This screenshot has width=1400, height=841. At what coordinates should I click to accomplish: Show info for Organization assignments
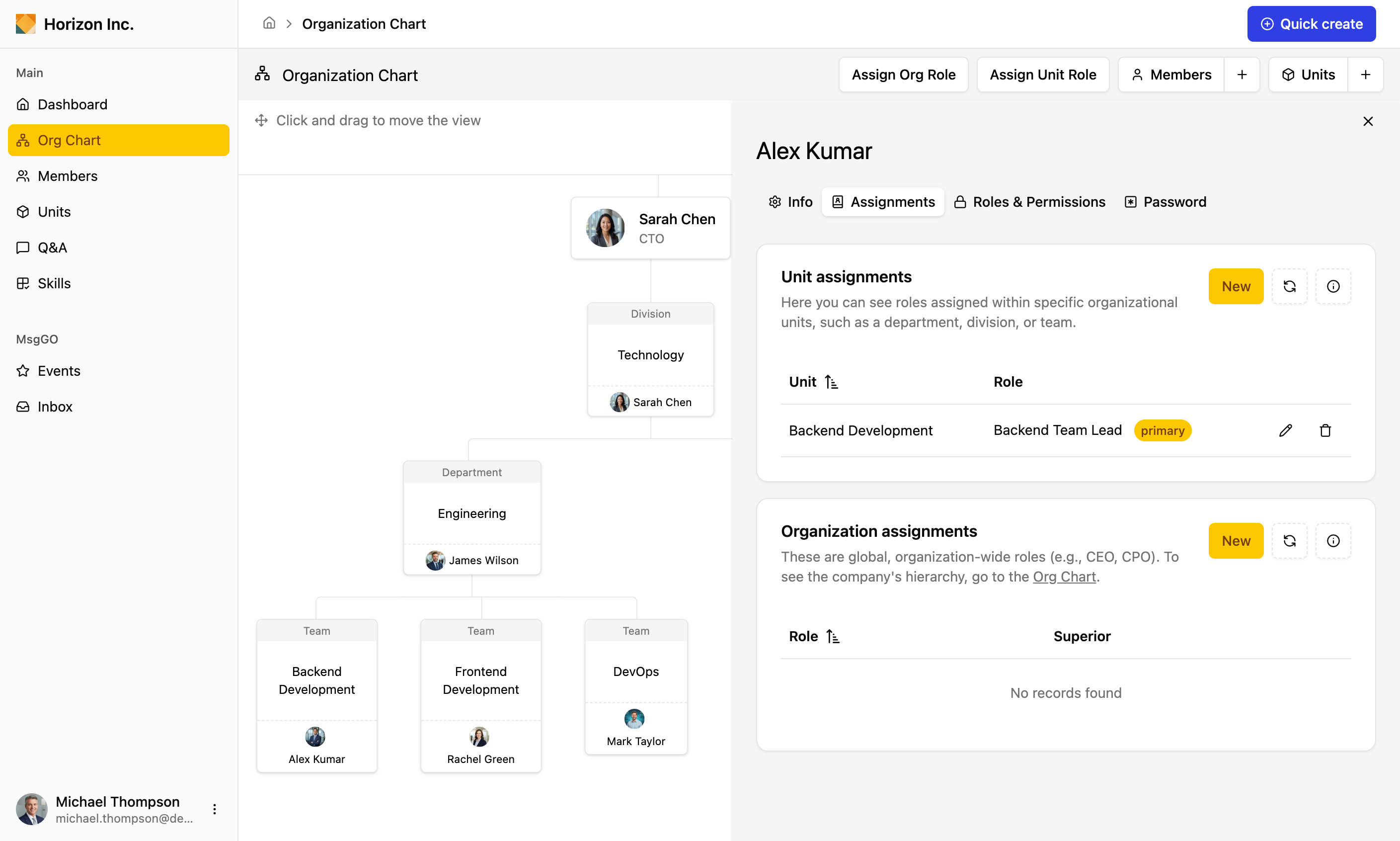(1332, 541)
